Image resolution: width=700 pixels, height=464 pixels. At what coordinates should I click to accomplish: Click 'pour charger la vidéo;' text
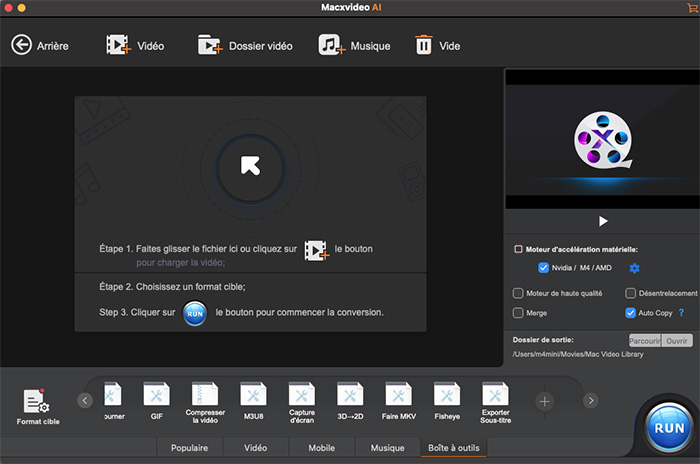click(x=181, y=263)
